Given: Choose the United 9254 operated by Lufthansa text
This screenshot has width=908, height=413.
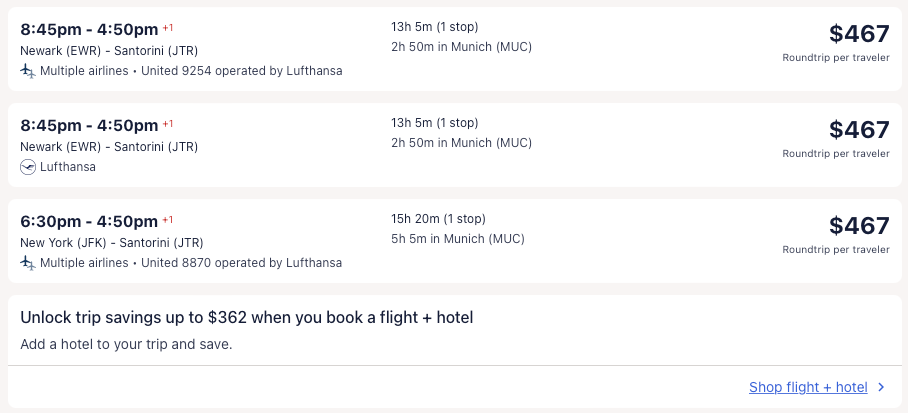Looking at the screenshot, I should (x=241, y=71).
